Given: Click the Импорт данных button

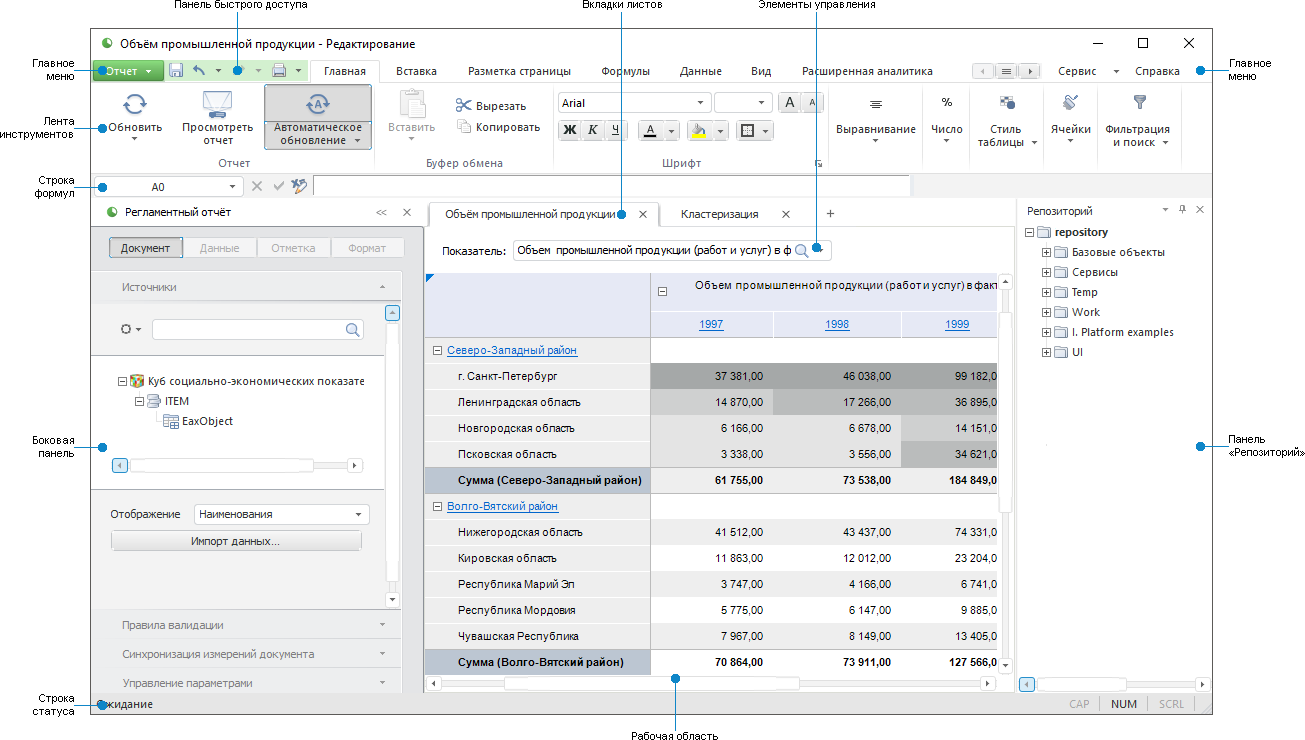Looking at the screenshot, I should point(235,541).
